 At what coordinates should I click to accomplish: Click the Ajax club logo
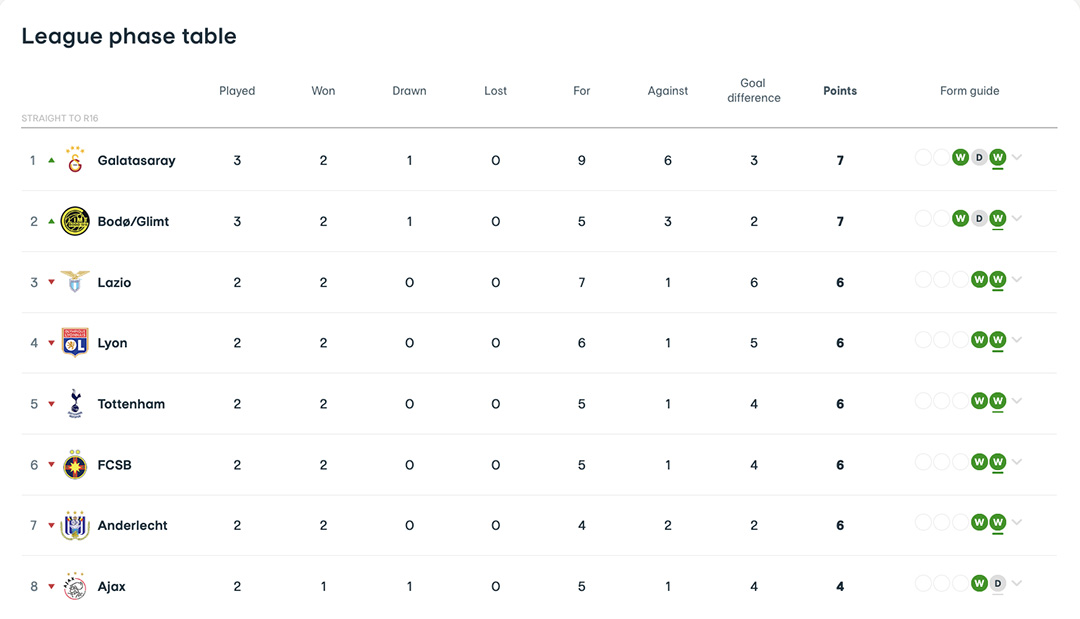pos(75,587)
